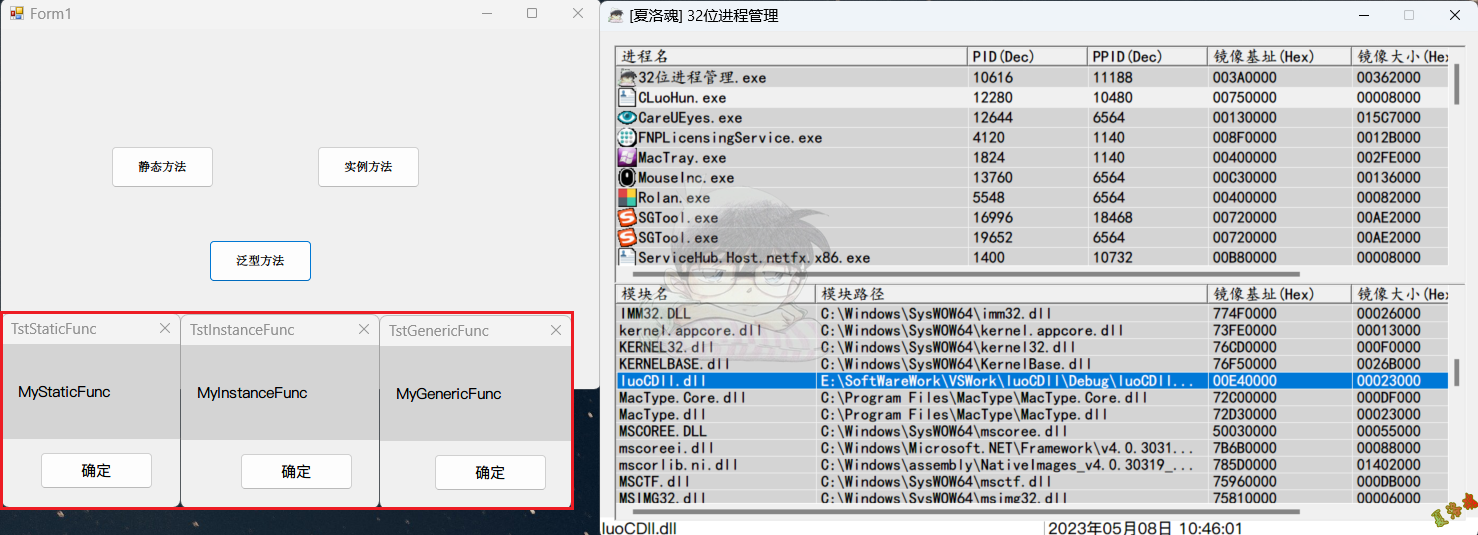Image resolution: width=1478 pixels, height=535 pixels.
Task: Click the 32位进程管理 window title icon
Action: pyautogui.click(x=615, y=15)
